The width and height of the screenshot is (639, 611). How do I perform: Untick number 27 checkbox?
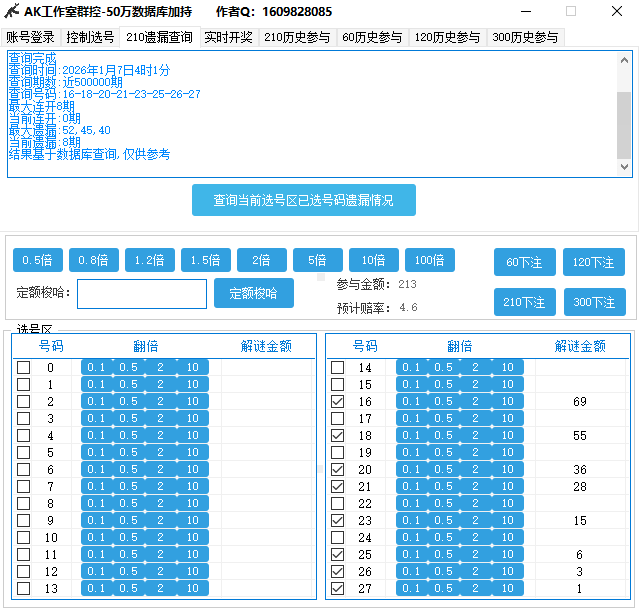pos(338,588)
